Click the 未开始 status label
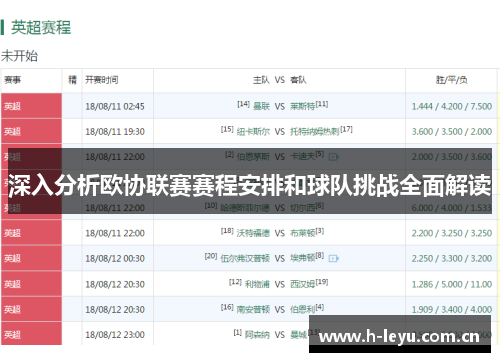The width and height of the screenshot is (500, 362). coord(19,56)
